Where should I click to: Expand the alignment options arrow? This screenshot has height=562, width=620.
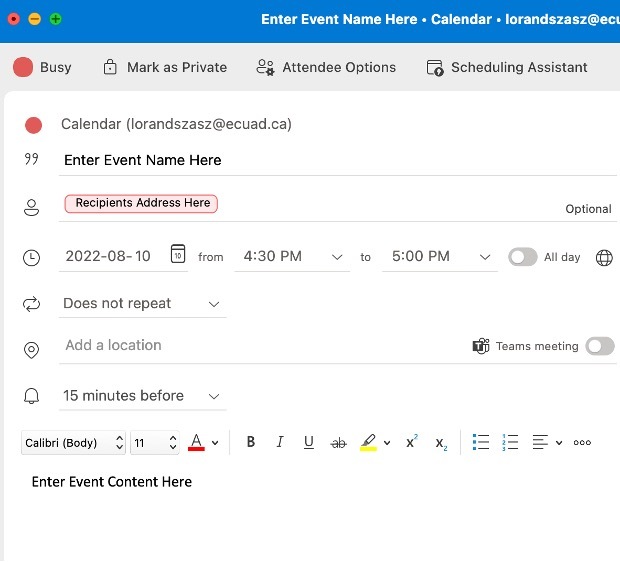coord(559,443)
